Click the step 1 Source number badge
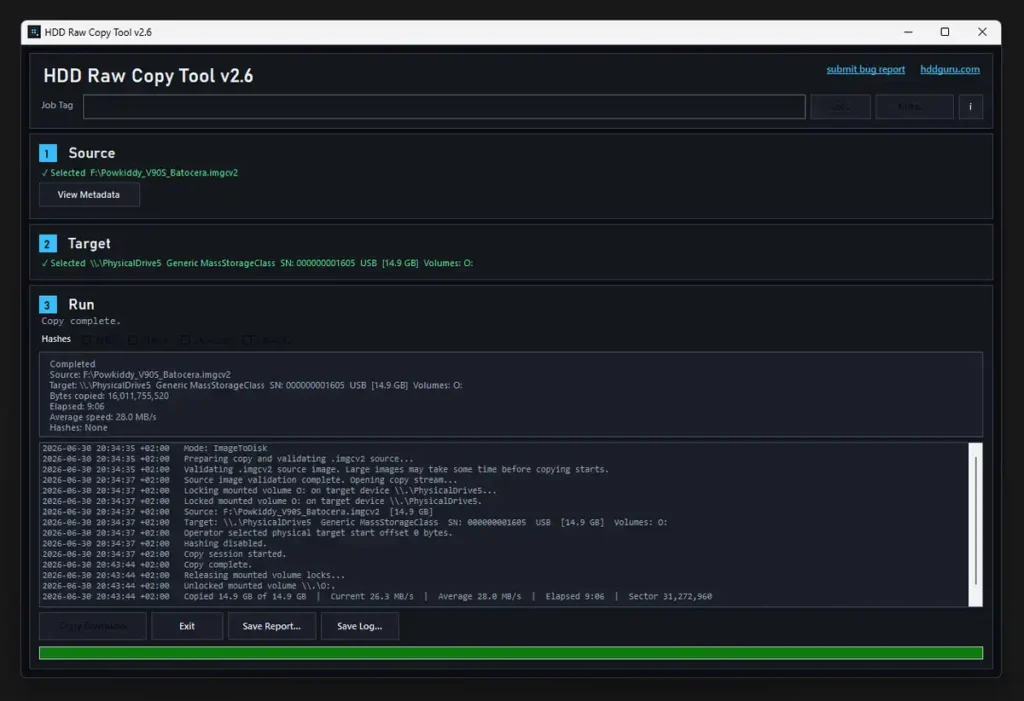The image size is (1024, 701). pyautogui.click(x=48, y=153)
